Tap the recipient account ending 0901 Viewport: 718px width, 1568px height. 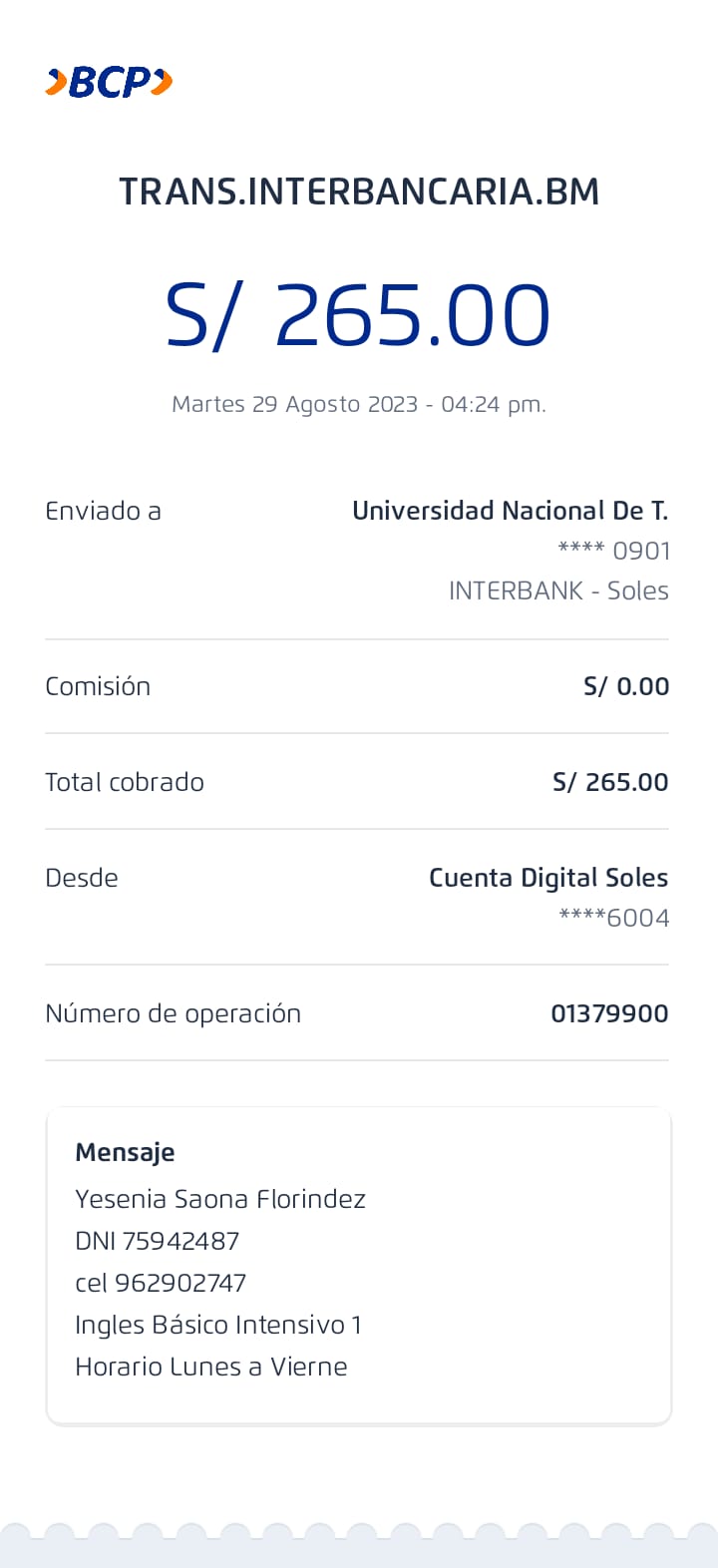click(614, 551)
